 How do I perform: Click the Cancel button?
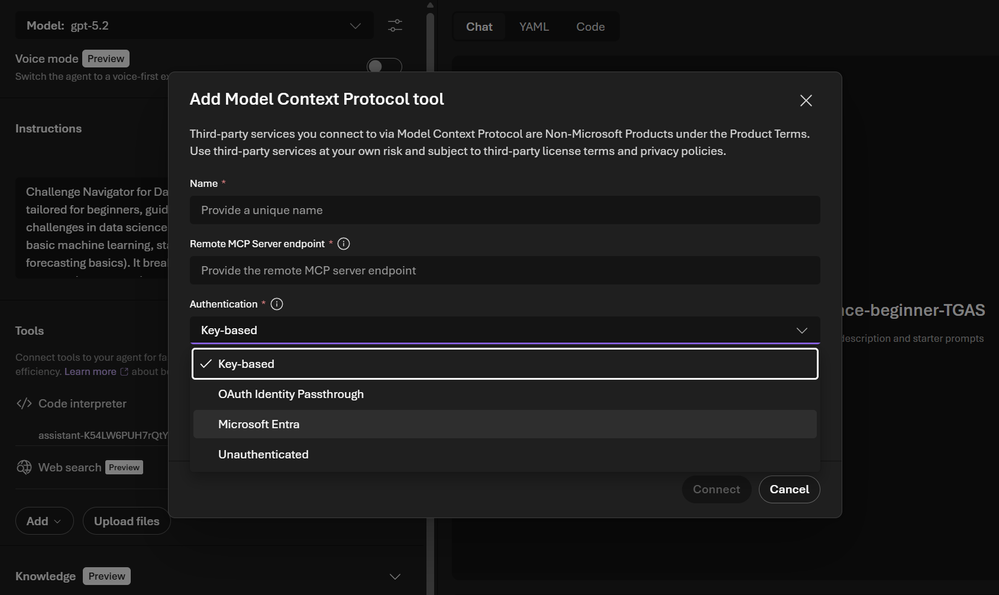(789, 489)
